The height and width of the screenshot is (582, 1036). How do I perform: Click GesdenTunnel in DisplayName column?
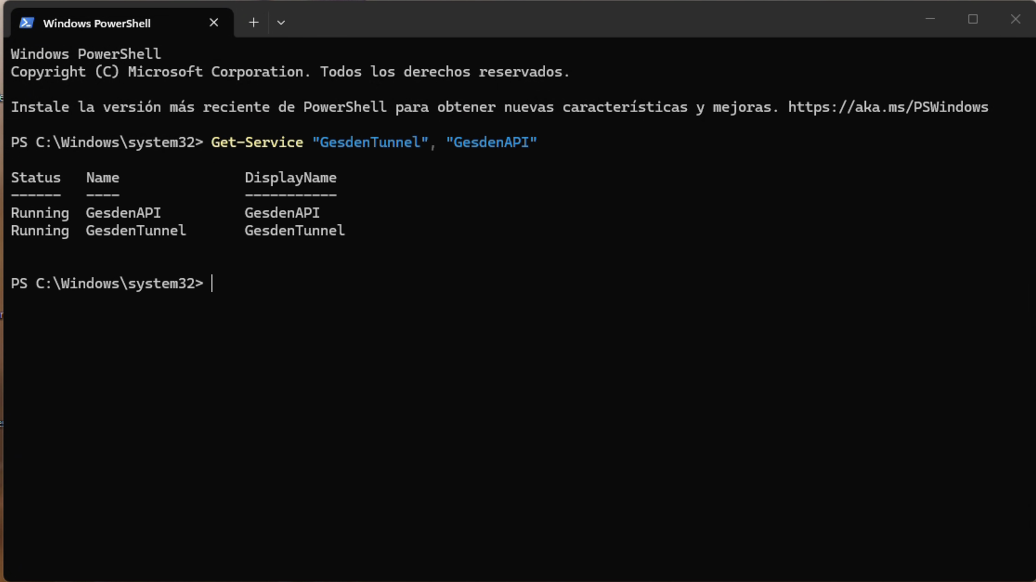tap(295, 231)
